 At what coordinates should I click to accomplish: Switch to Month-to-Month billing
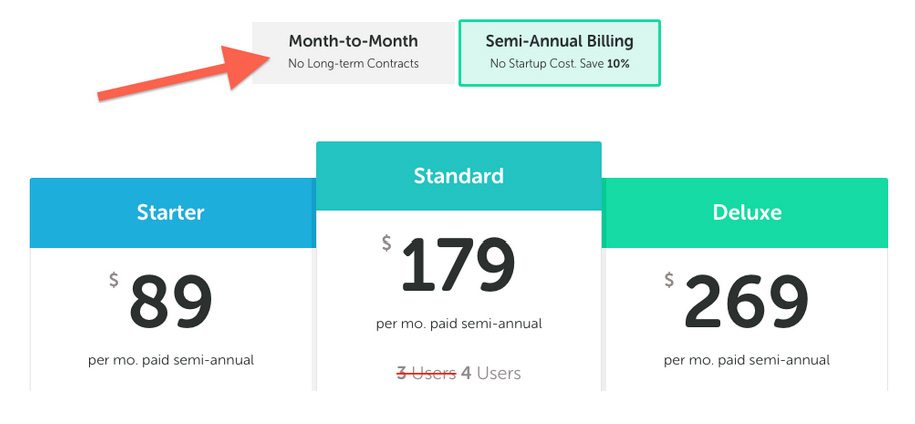click(x=353, y=52)
